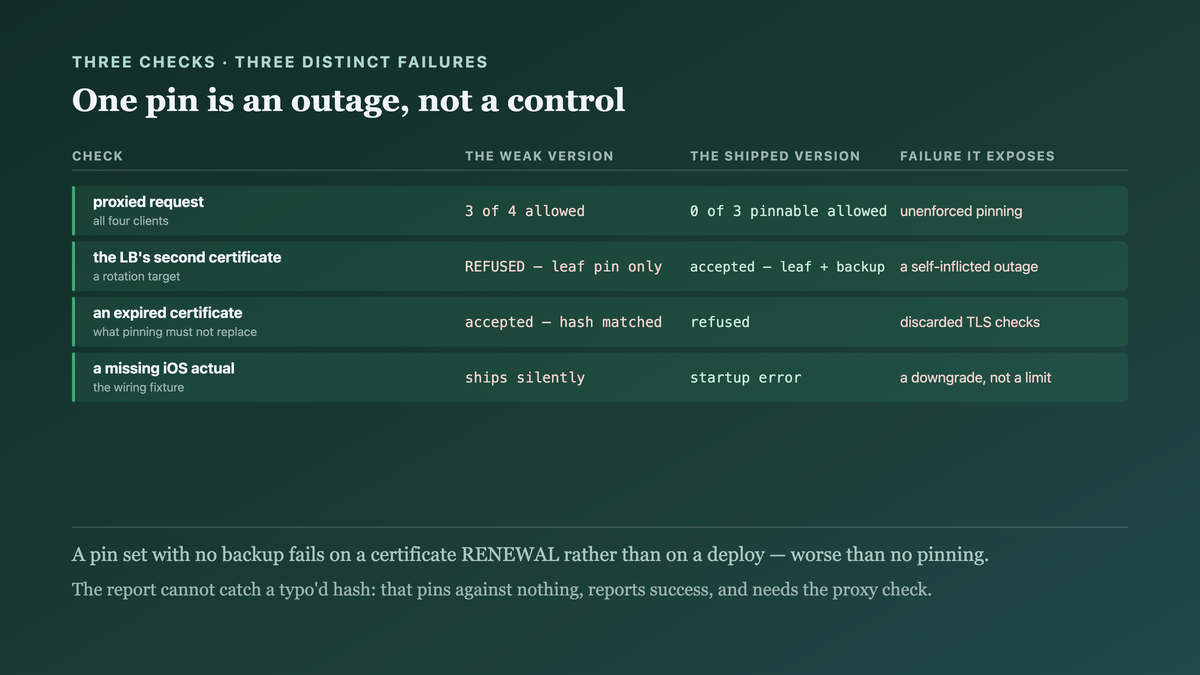Click the 'accepted — hash matched' cell

(563, 322)
